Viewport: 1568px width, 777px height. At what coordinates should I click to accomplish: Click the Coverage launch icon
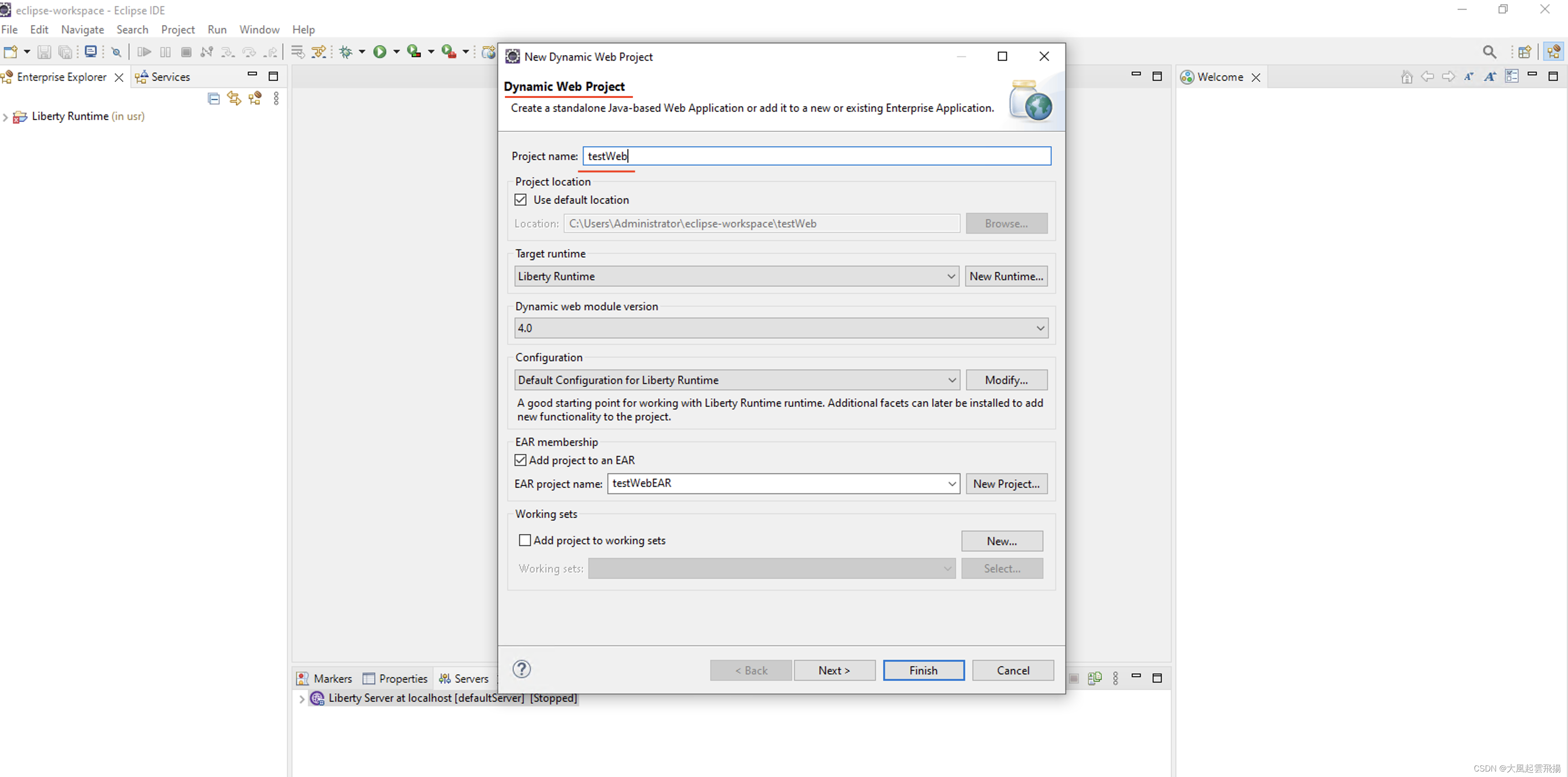point(414,52)
